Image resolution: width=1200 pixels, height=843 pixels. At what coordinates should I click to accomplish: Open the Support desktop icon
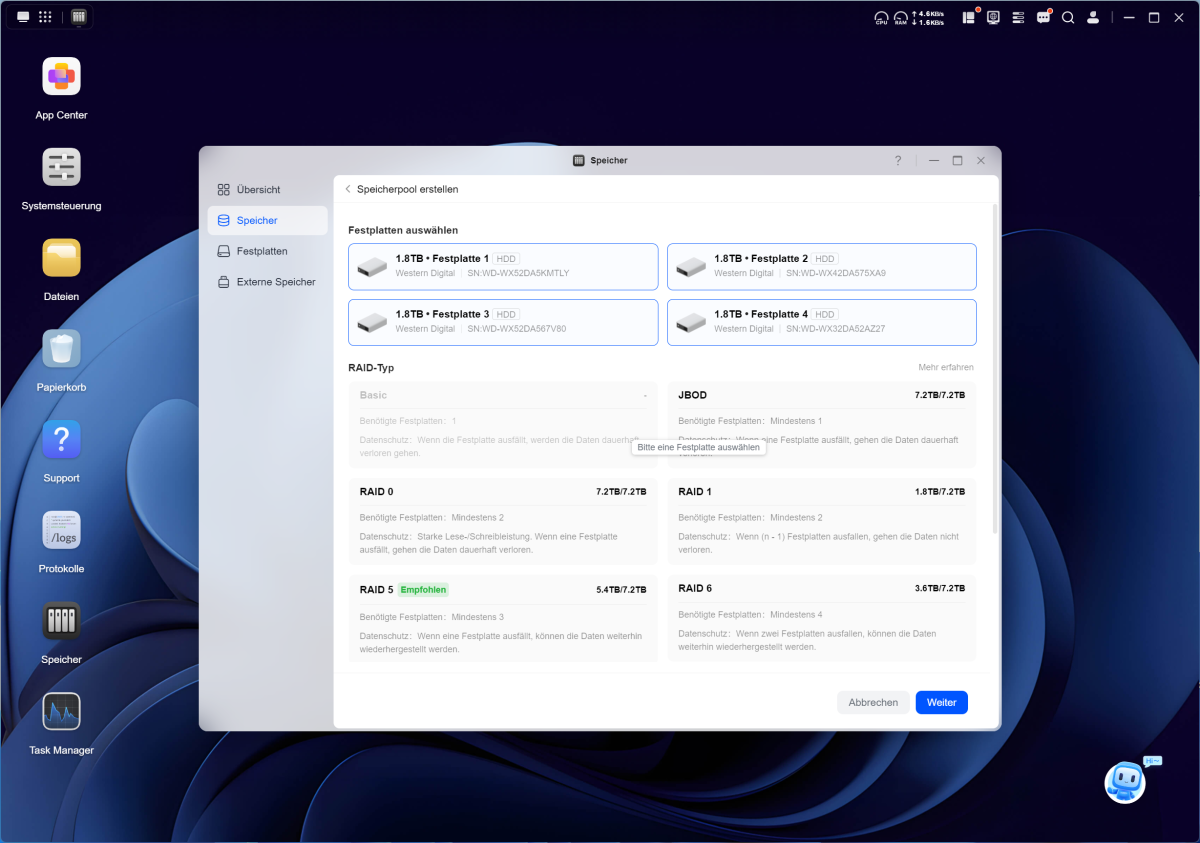[x=61, y=440]
